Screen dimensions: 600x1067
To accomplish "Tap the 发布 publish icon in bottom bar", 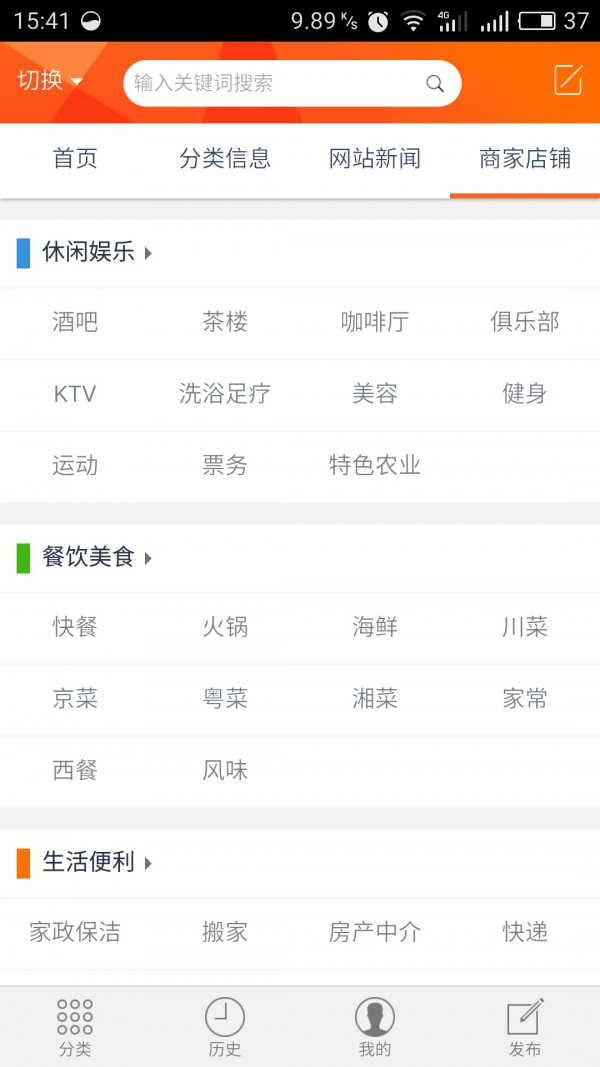I will 524,1025.
